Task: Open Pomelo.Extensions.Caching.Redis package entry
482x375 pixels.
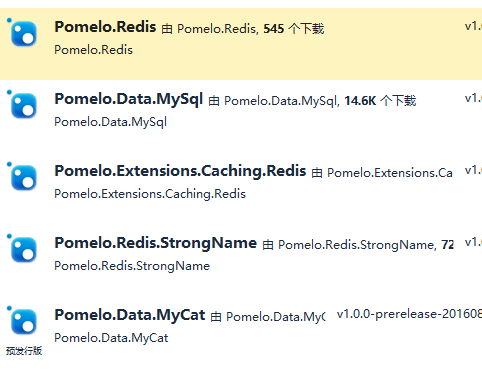Action: [180, 171]
